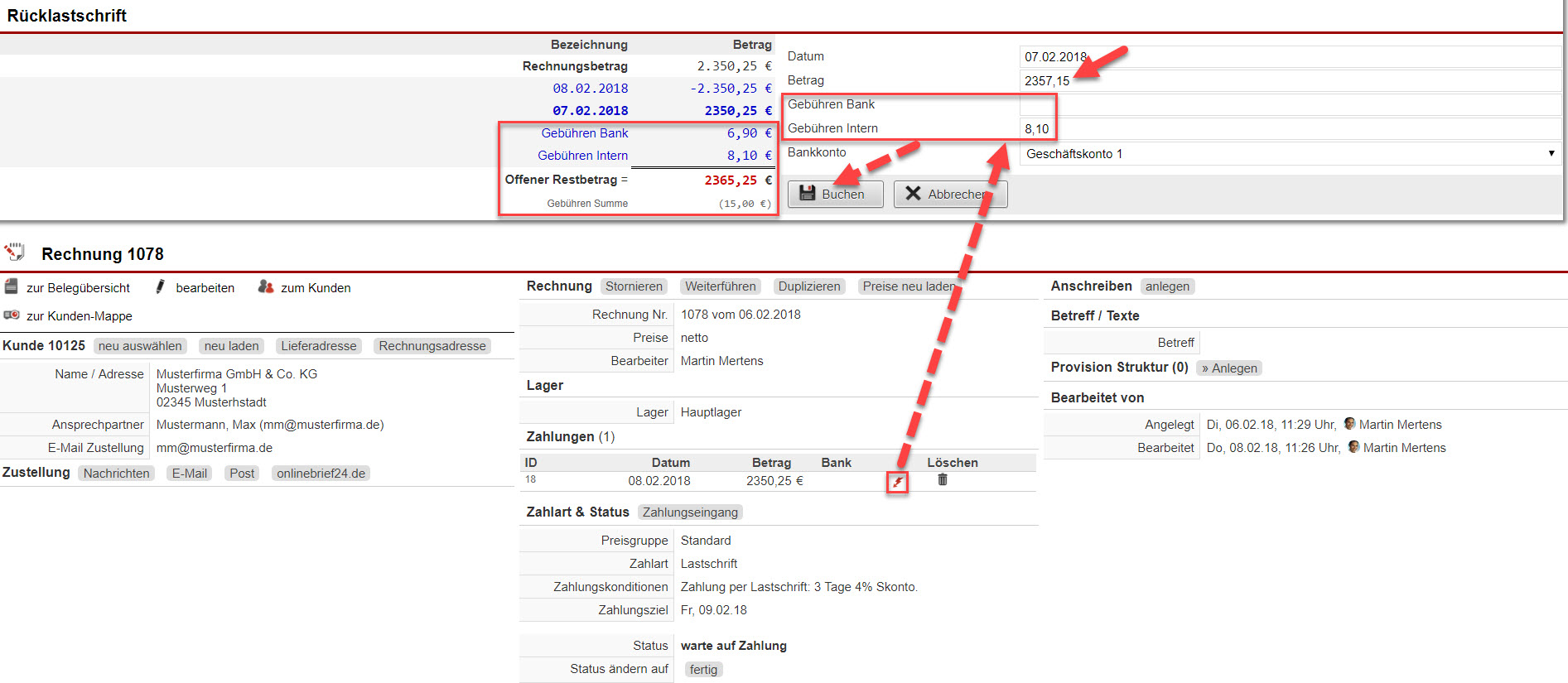Image resolution: width=1568 pixels, height=683 pixels.
Task: Click the red return debit icon in payment row
Action: [897, 482]
